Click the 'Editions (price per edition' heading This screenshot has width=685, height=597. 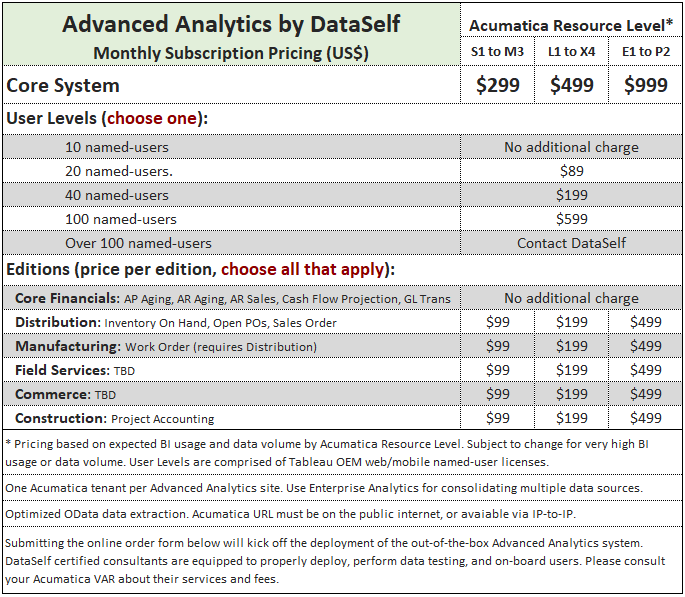(200, 269)
